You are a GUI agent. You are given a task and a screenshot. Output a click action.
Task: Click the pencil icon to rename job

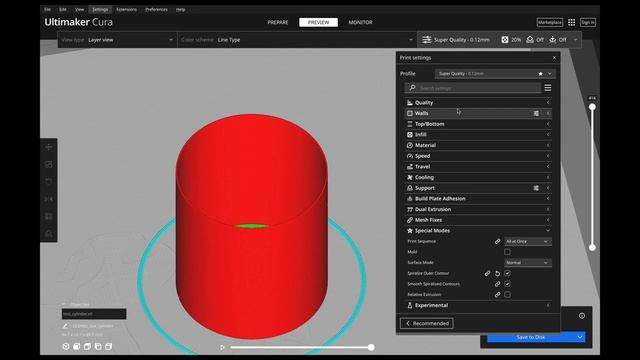65,326
